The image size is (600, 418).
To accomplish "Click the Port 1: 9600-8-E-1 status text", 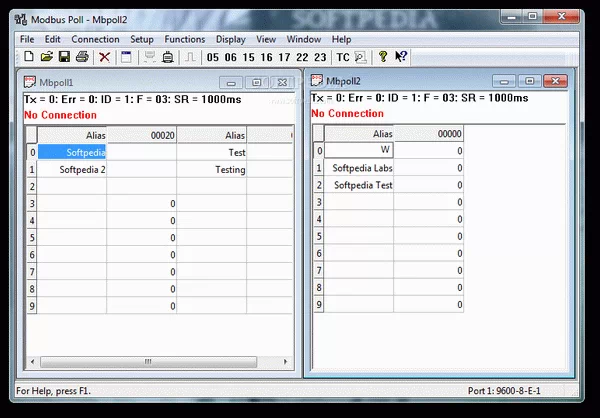I will point(504,391).
